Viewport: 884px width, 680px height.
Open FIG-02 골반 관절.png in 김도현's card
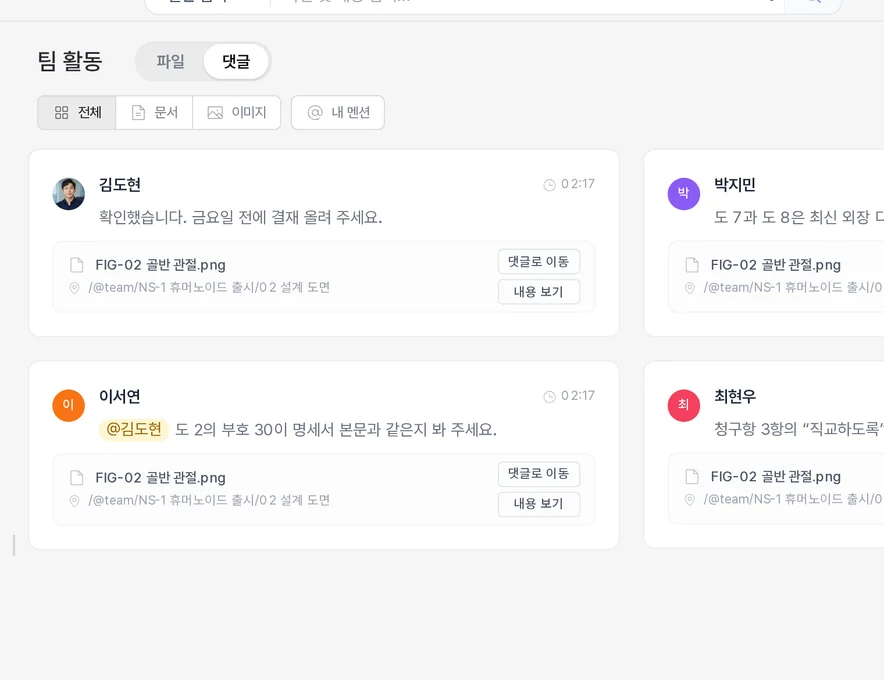[161, 264]
